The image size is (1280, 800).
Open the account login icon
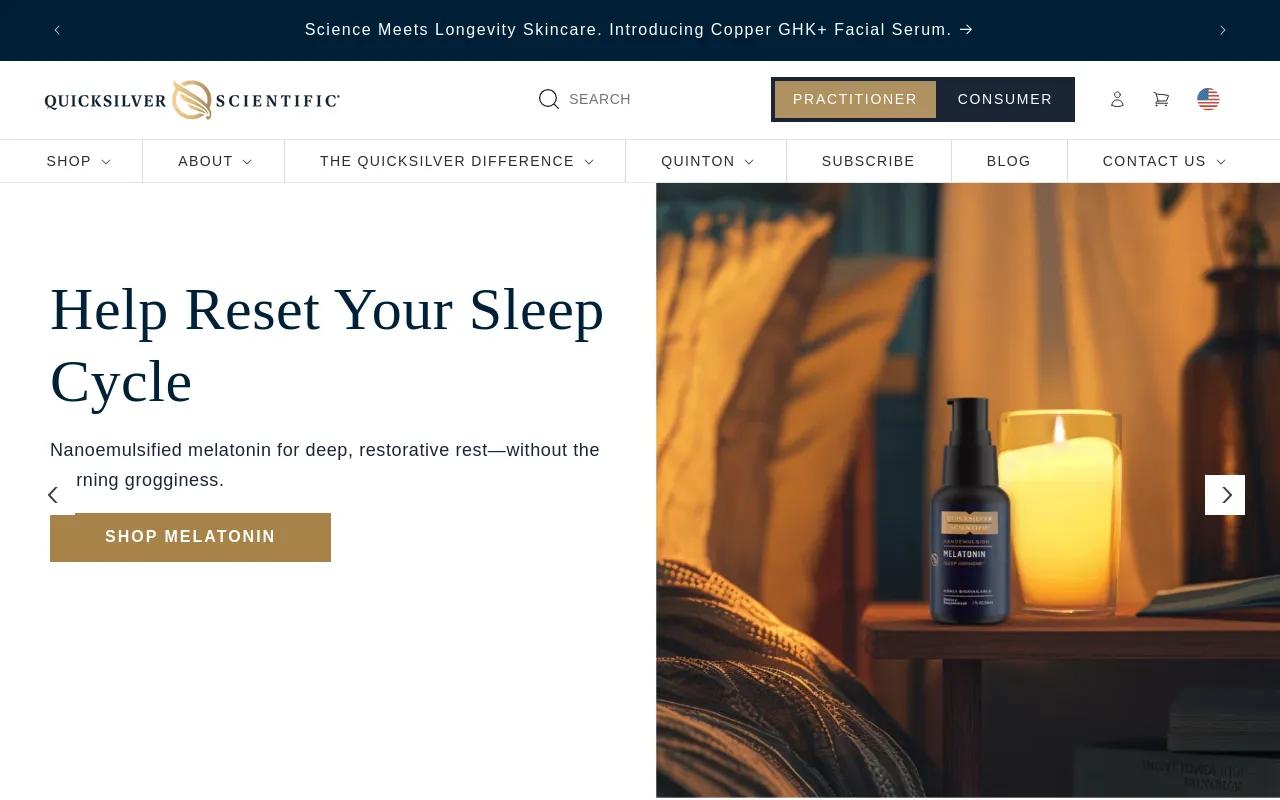click(x=1117, y=99)
